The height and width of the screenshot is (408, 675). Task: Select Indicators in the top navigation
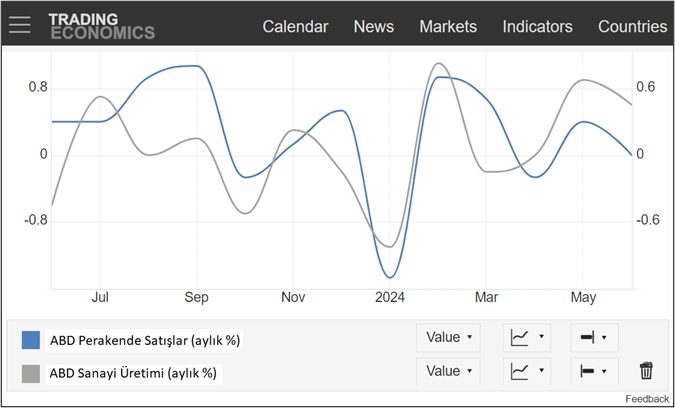click(x=537, y=26)
